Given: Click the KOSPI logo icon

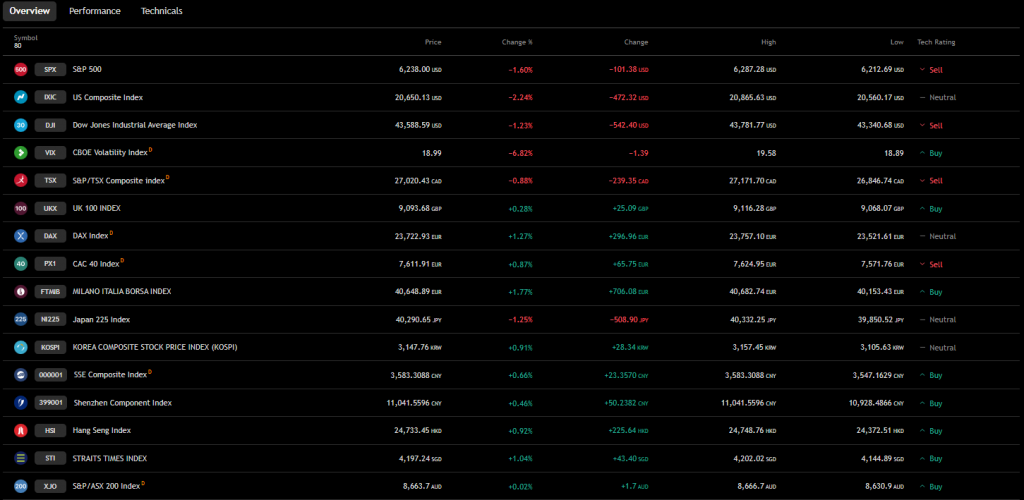Looking at the screenshot, I should pyautogui.click(x=20, y=347).
